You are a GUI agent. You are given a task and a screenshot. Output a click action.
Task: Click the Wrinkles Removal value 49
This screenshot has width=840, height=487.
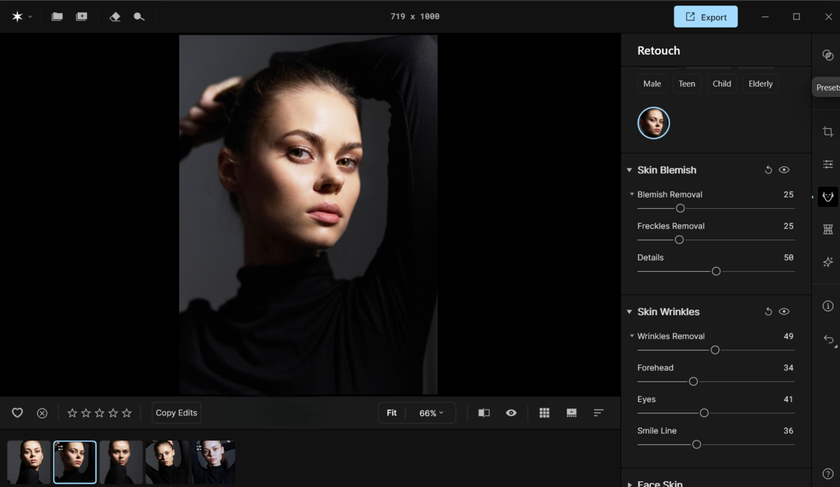tap(789, 336)
